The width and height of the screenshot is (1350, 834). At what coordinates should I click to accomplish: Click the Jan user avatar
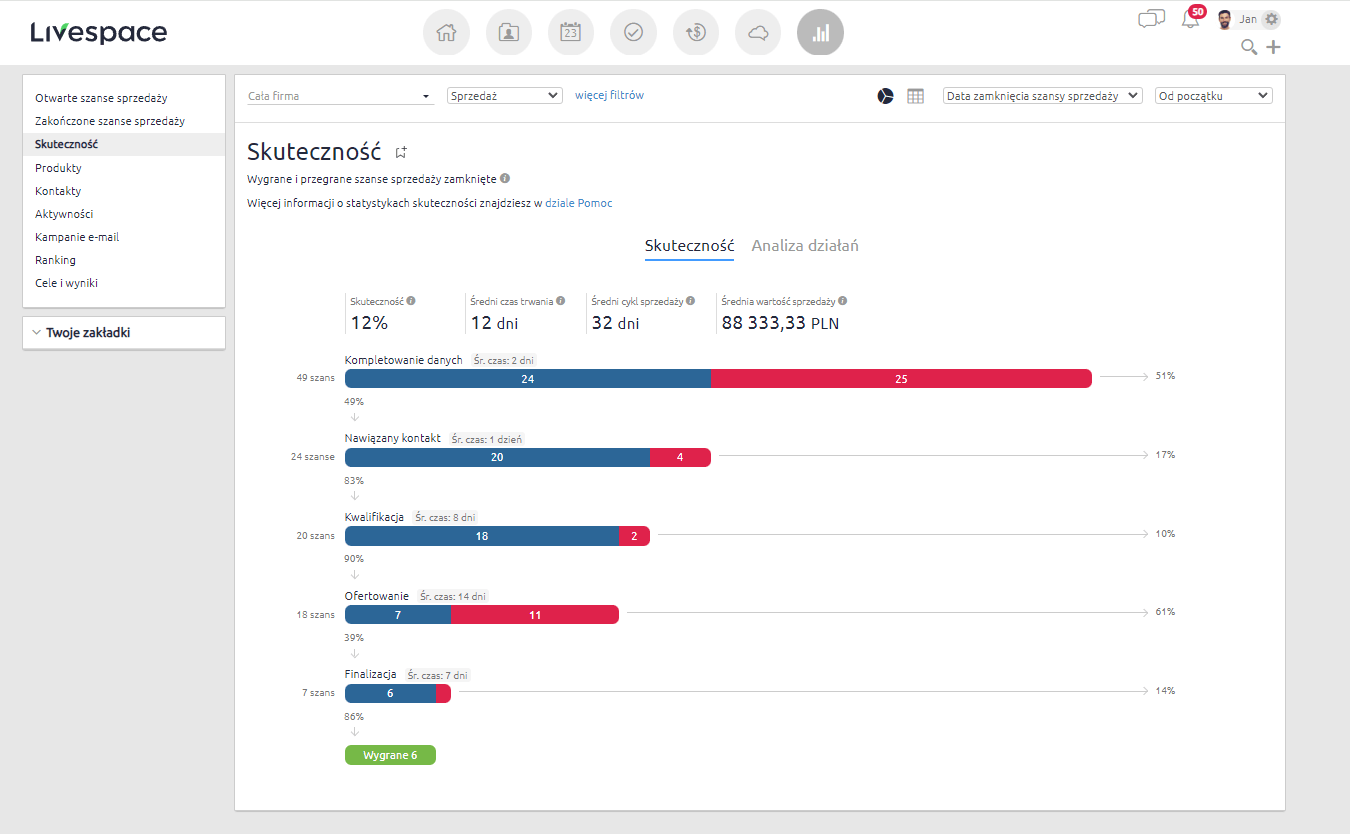tap(1224, 19)
